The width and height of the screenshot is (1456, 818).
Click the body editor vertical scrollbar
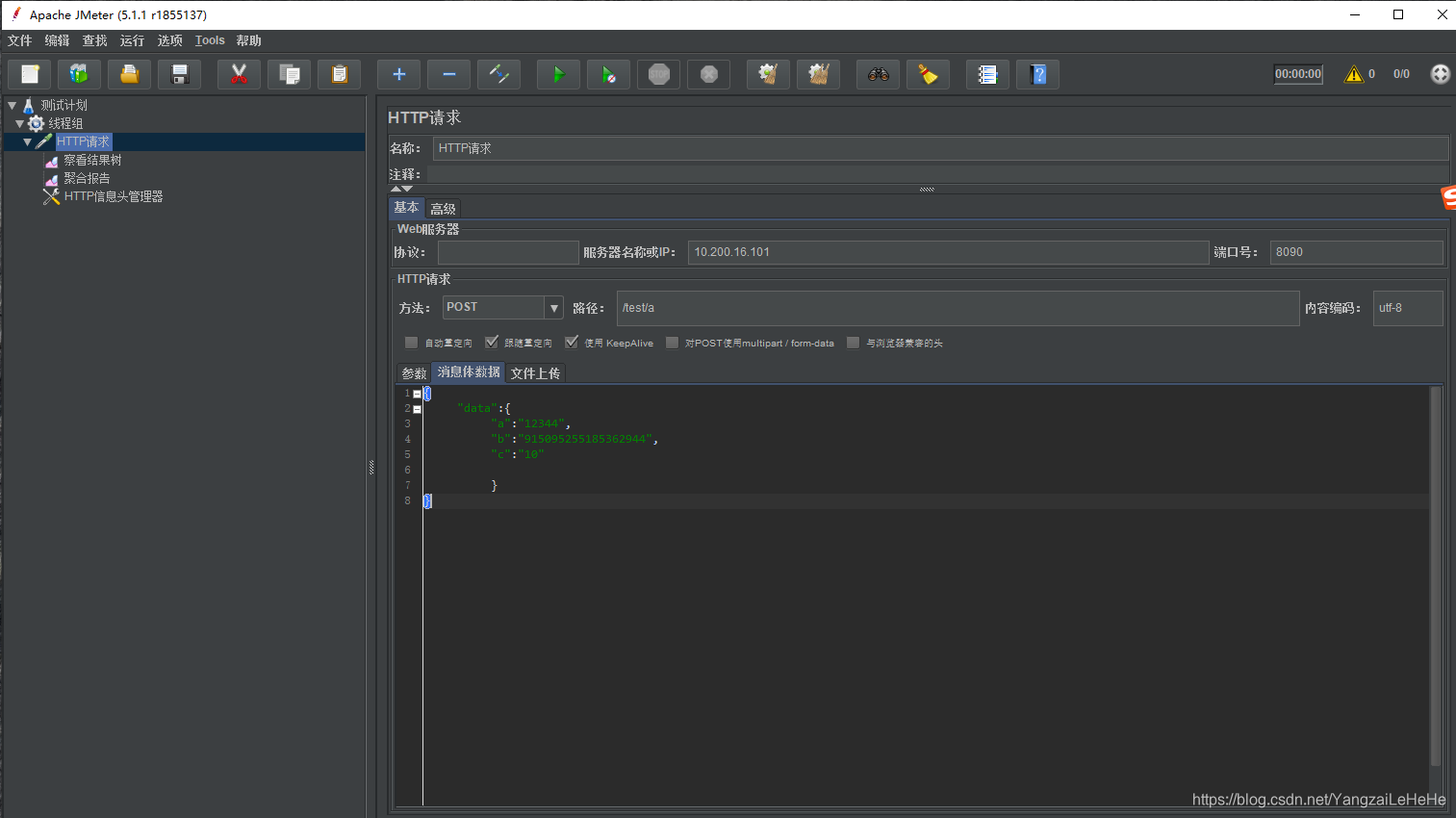(1435, 577)
